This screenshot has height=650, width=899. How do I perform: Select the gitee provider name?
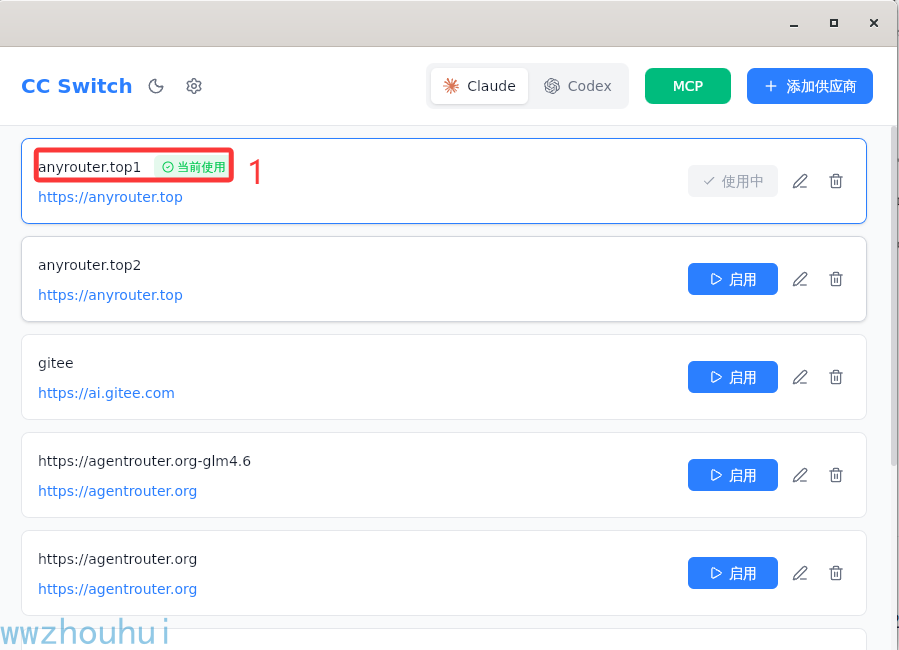coord(56,363)
